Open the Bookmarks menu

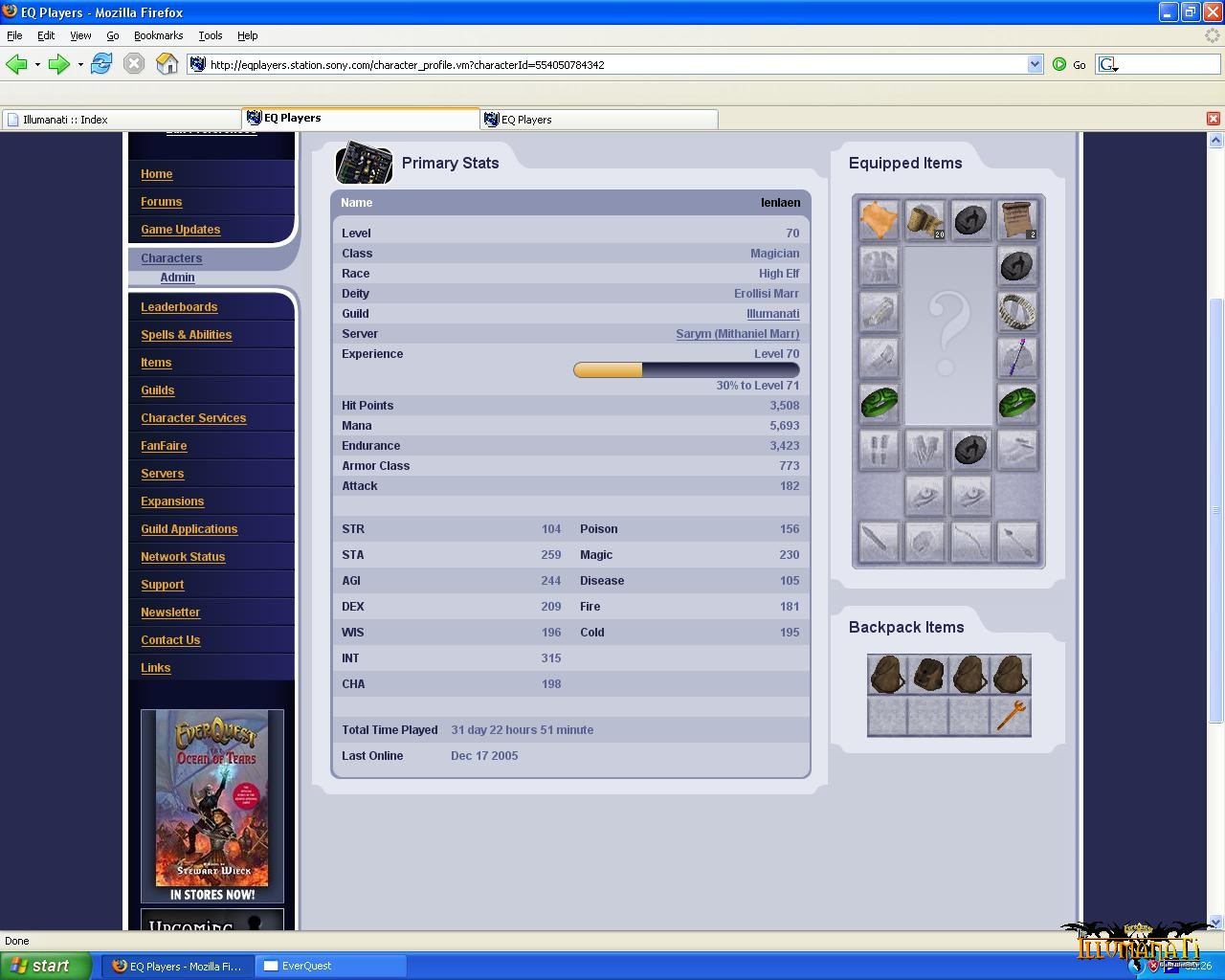pos(158,35)
